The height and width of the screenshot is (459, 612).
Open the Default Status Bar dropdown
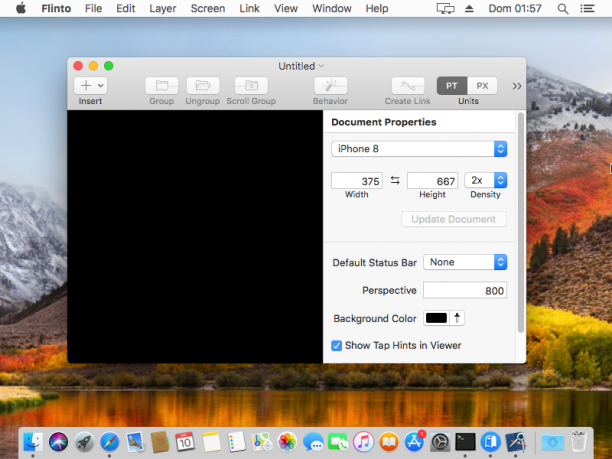point(465,262)
